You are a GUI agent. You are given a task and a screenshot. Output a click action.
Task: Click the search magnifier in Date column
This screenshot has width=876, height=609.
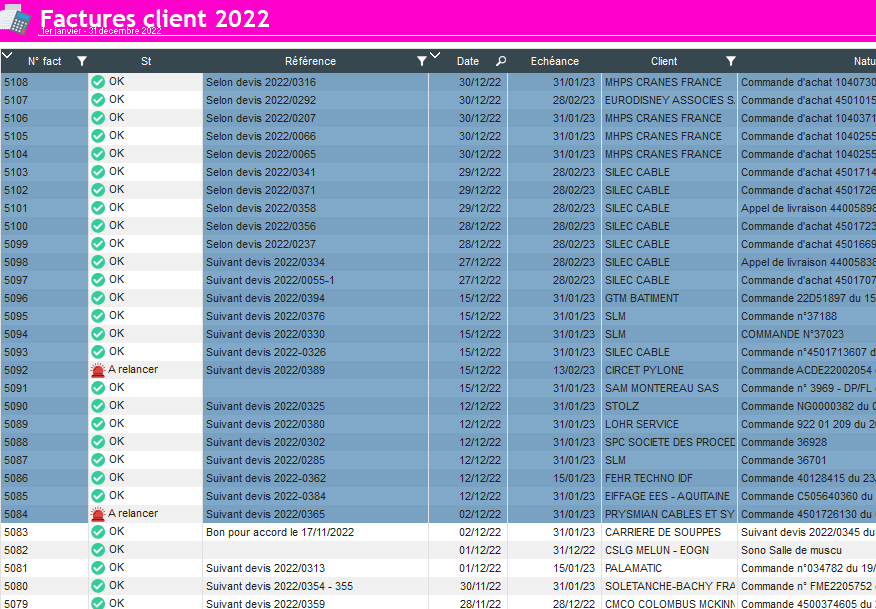click(501, 61)
